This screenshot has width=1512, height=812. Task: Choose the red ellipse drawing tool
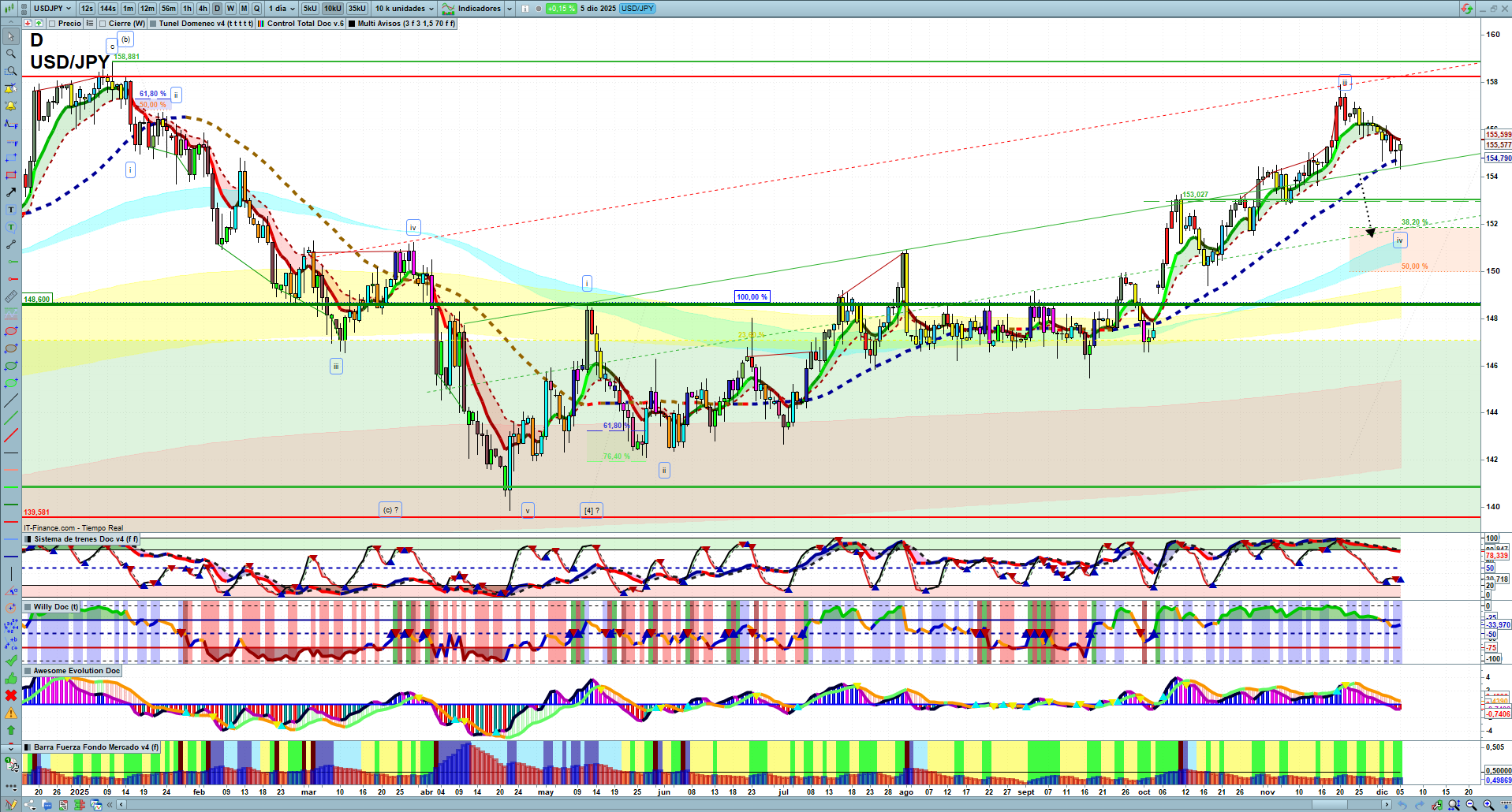coord(11,331)
